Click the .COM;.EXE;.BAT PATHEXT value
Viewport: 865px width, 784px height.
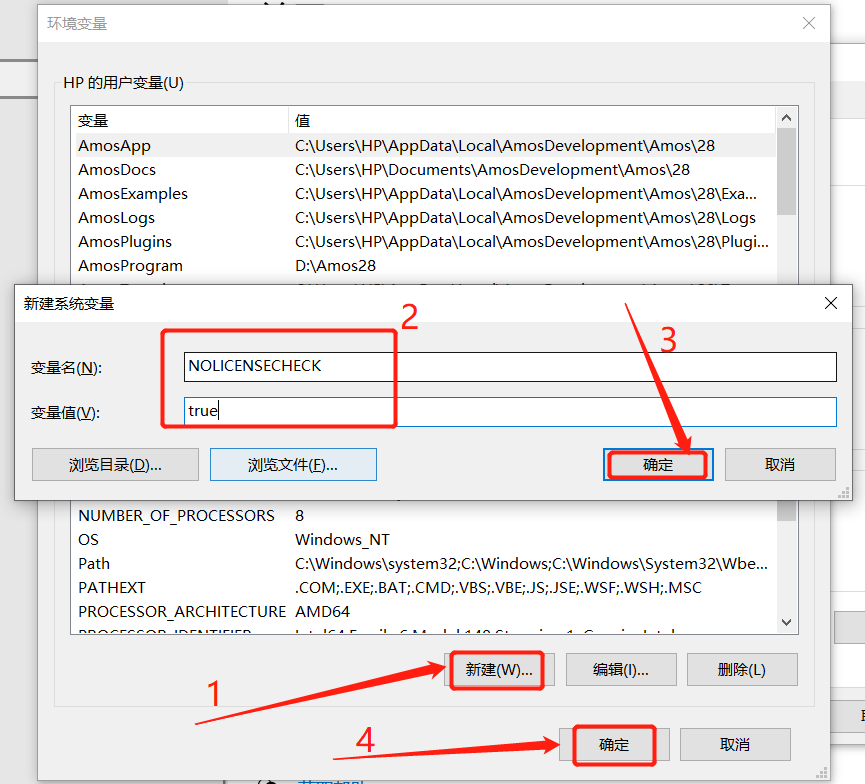point(498,588)
